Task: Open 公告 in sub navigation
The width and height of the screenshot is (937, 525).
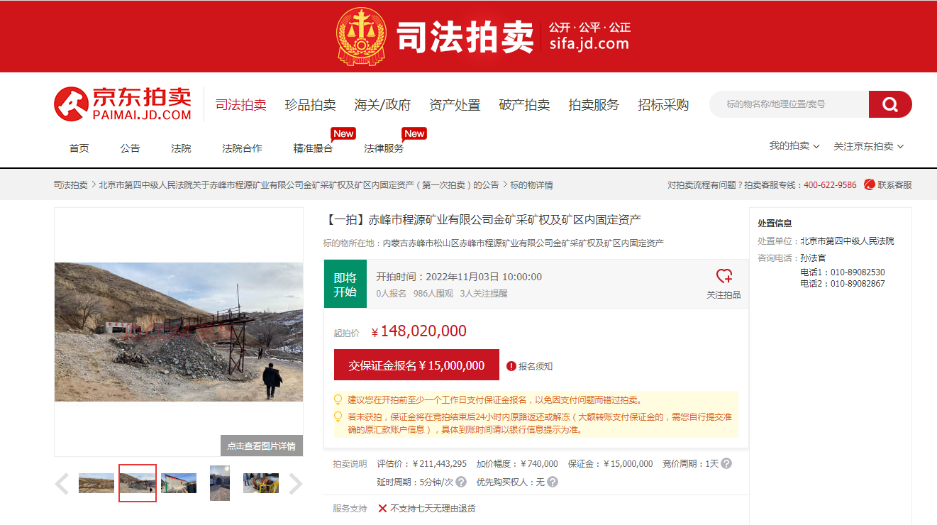Action: (130, 148)
